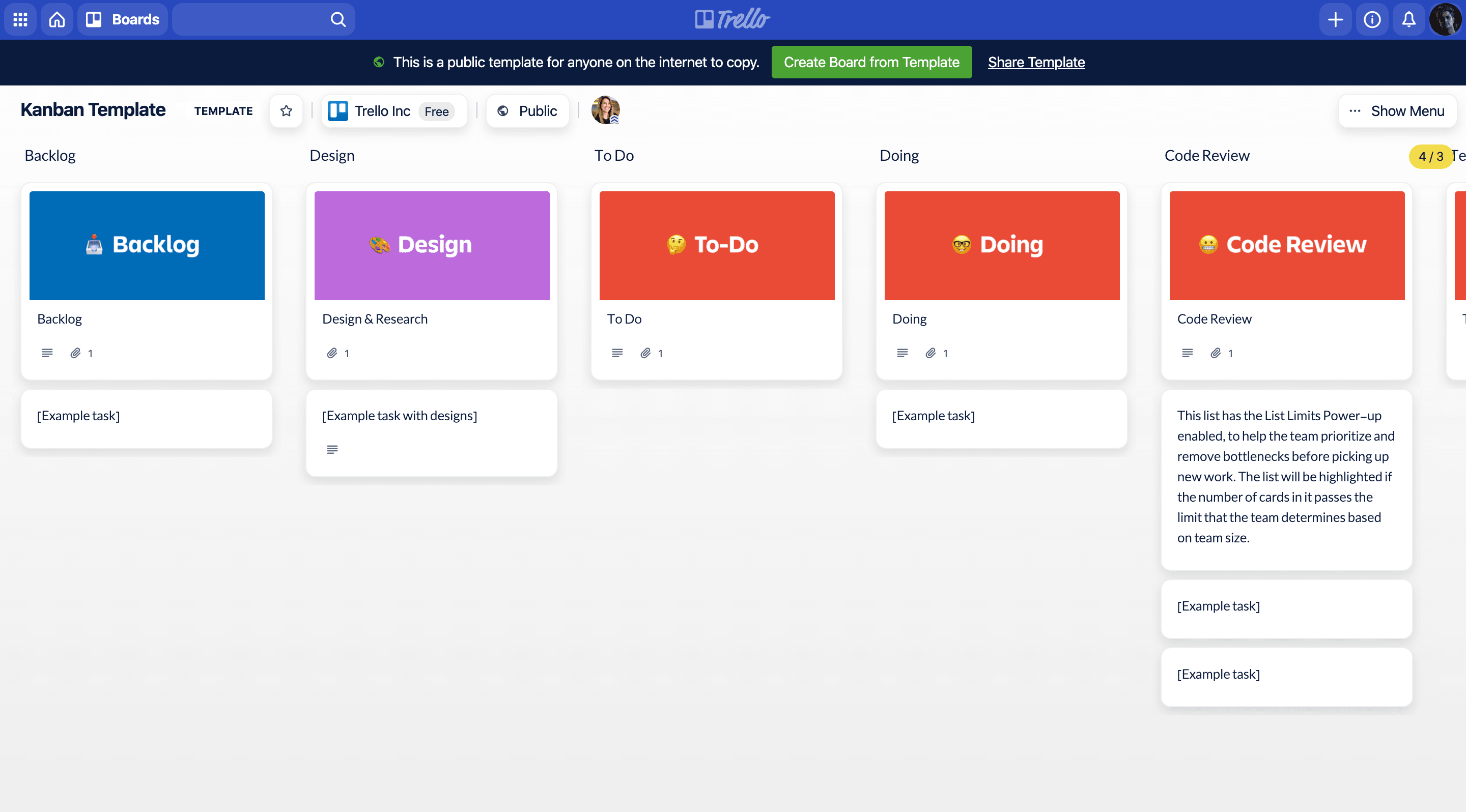
Task: Open the user account avatar
Action: click(1445, 19)
